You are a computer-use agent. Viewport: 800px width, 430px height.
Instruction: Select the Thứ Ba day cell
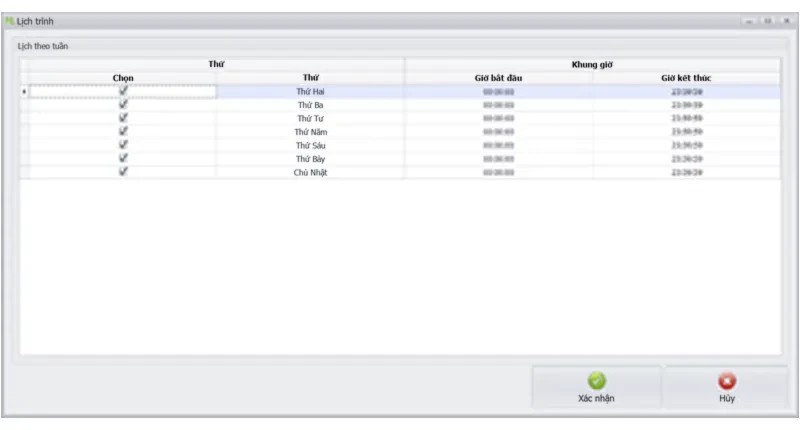click(x=310, y=105)
